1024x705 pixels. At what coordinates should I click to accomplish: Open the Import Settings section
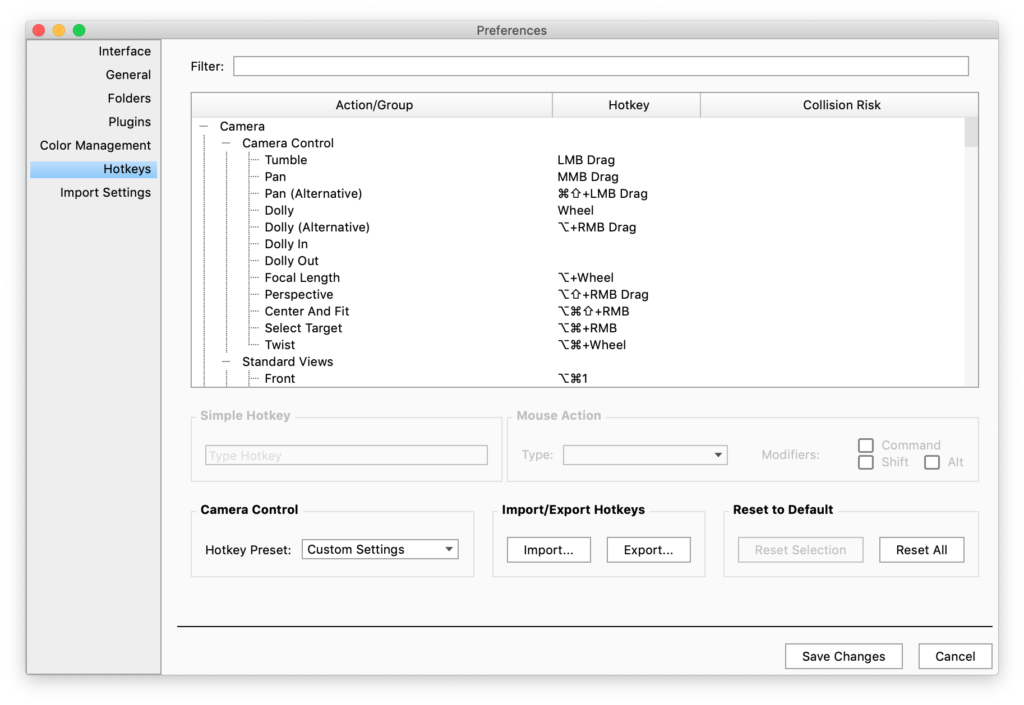pos(106,192)
